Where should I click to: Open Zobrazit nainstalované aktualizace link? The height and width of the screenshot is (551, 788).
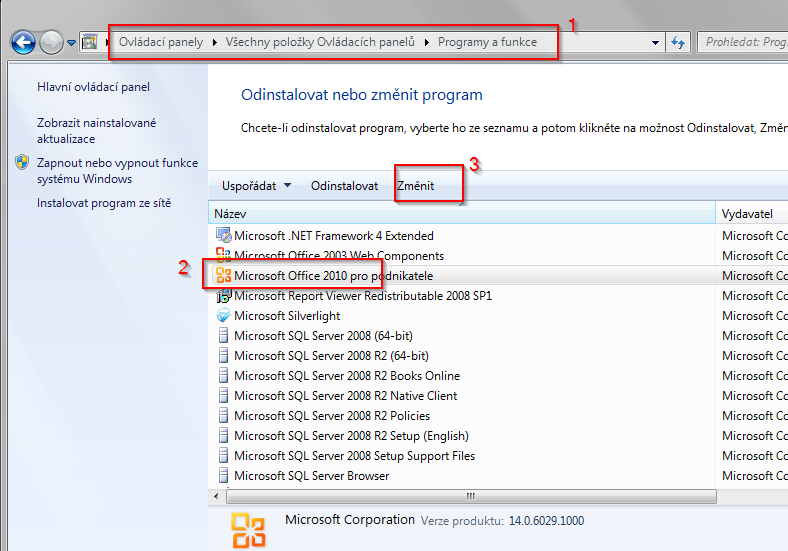pyautogui.click(x=96, y=131)
